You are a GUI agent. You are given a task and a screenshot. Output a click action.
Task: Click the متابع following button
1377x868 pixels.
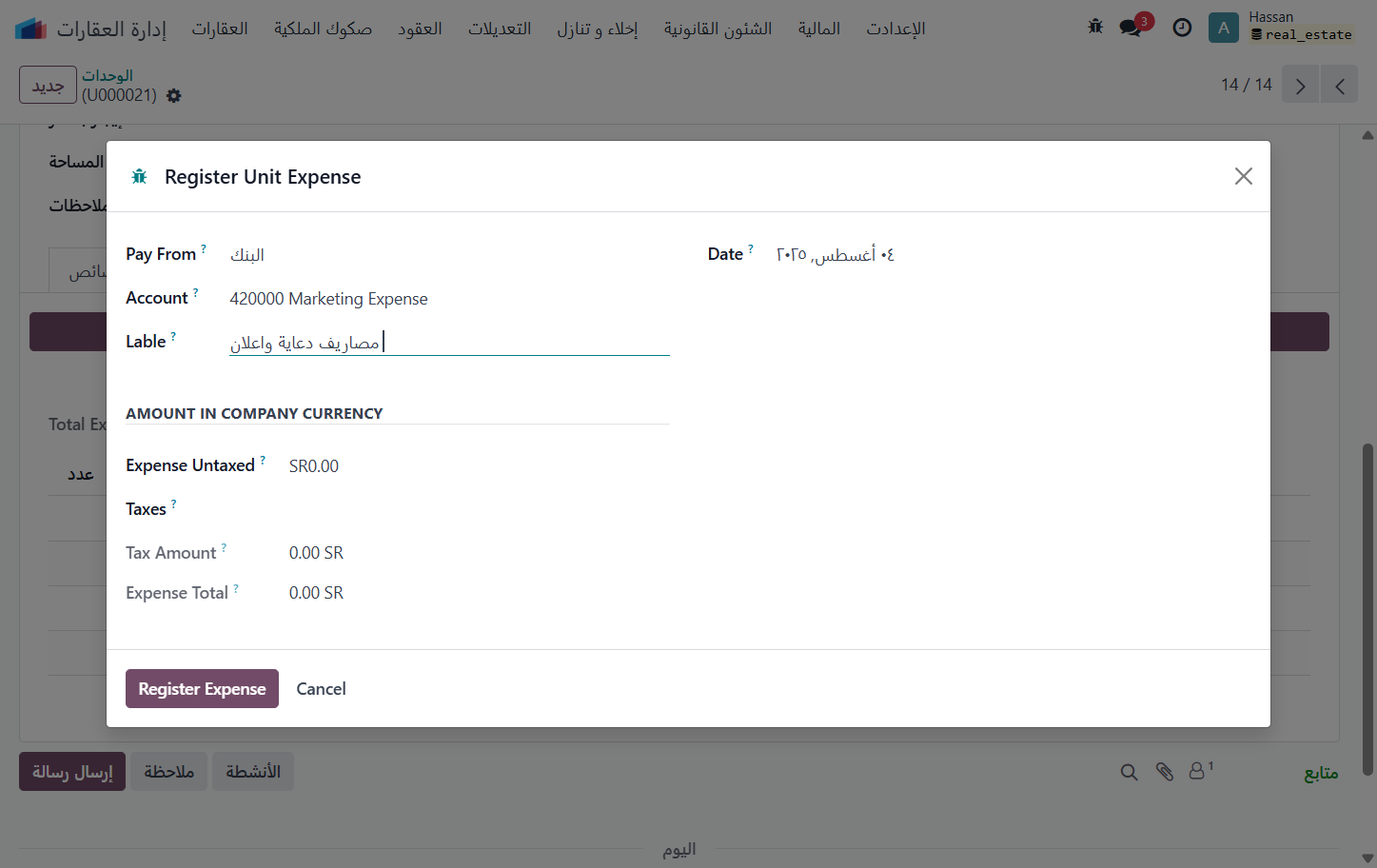pyautogui.click(x=1321, y=773)
